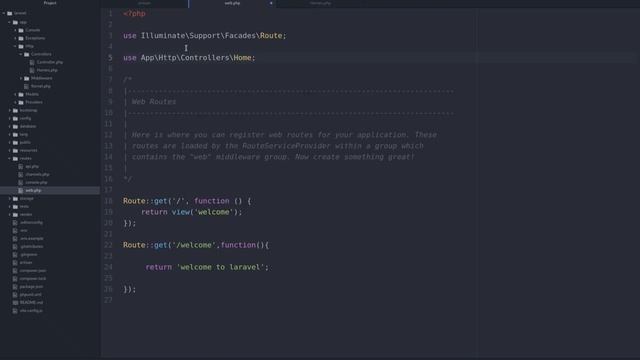Open the .gitignore file in tree
Viewport: 640px width, 360px height.
(x=28, y=255)
